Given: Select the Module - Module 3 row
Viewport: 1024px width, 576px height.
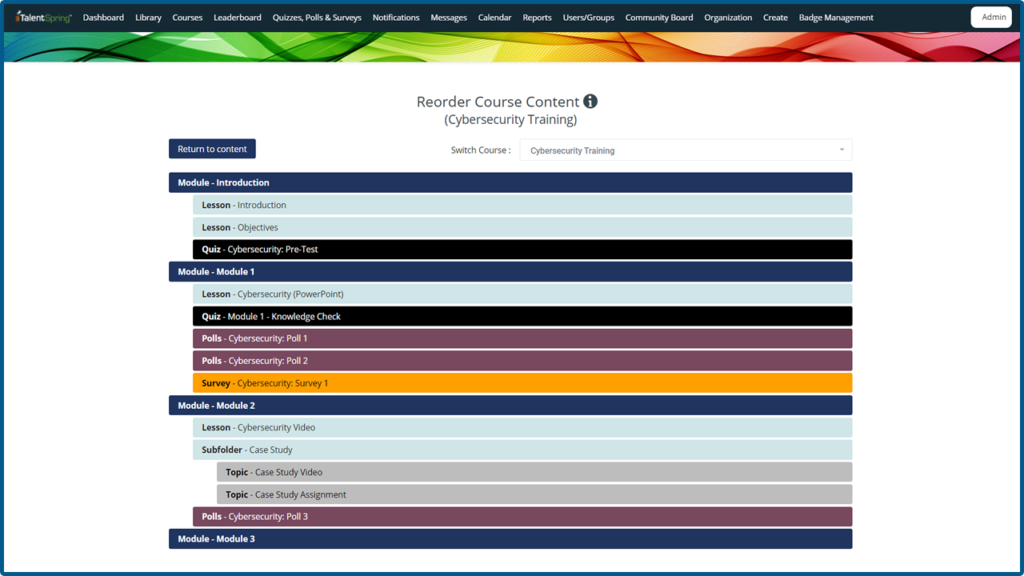Looking at the screenshot, I should coord(510,539).
